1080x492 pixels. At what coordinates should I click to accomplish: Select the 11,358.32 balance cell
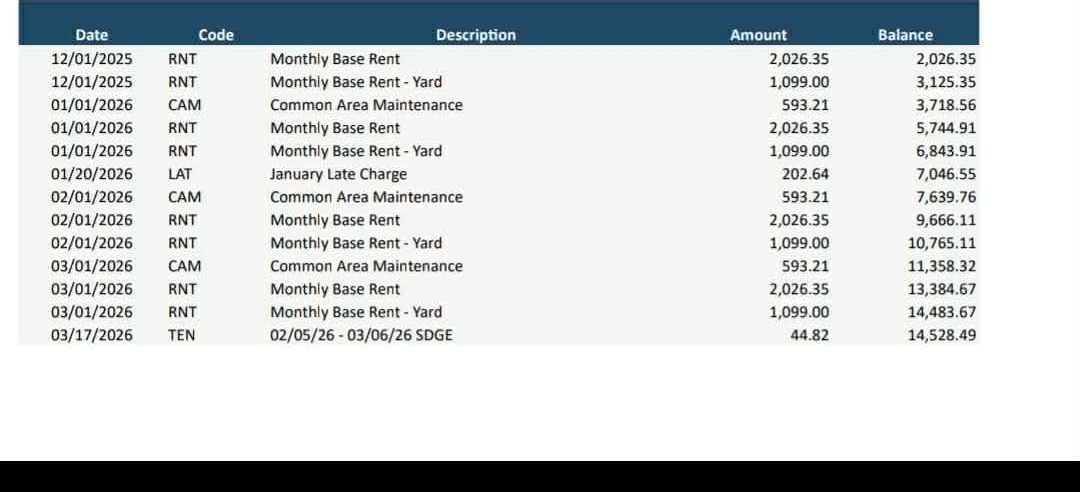tap(941, 266)
